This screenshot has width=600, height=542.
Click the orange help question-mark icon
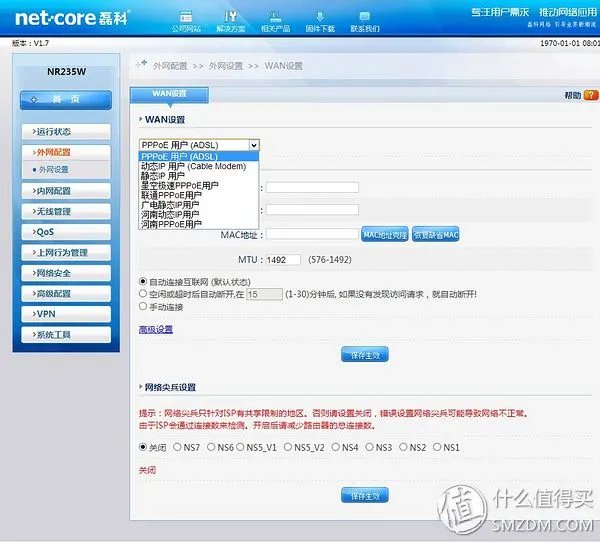click(591, 95)
